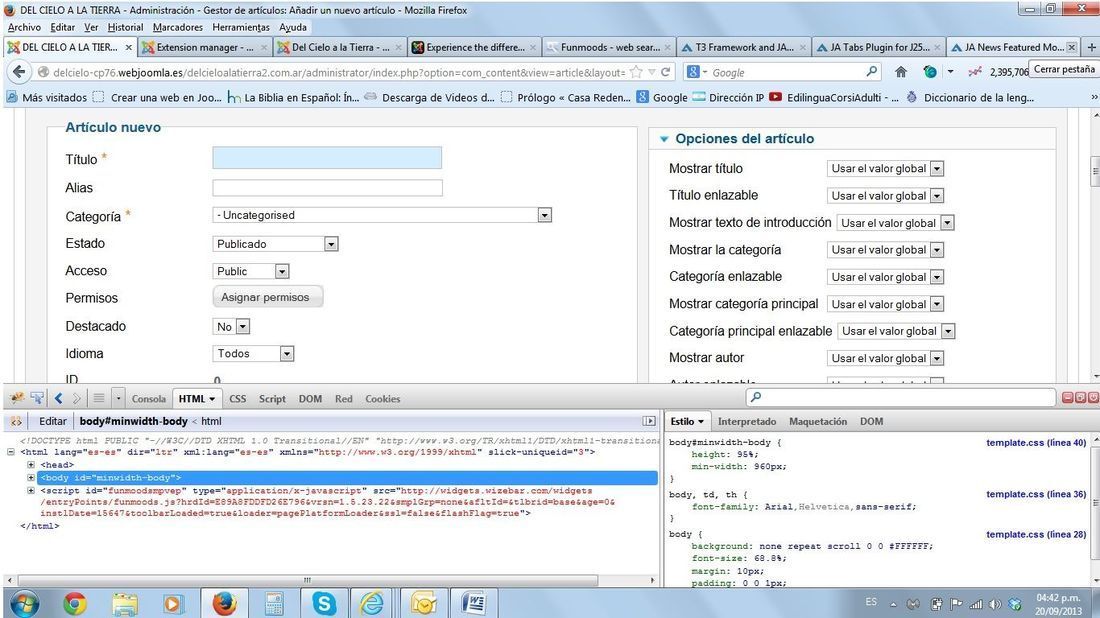The width and height of the screenshot is (1100, 618).
Task: Collapse the html root node
Action: tap(11, 452)
